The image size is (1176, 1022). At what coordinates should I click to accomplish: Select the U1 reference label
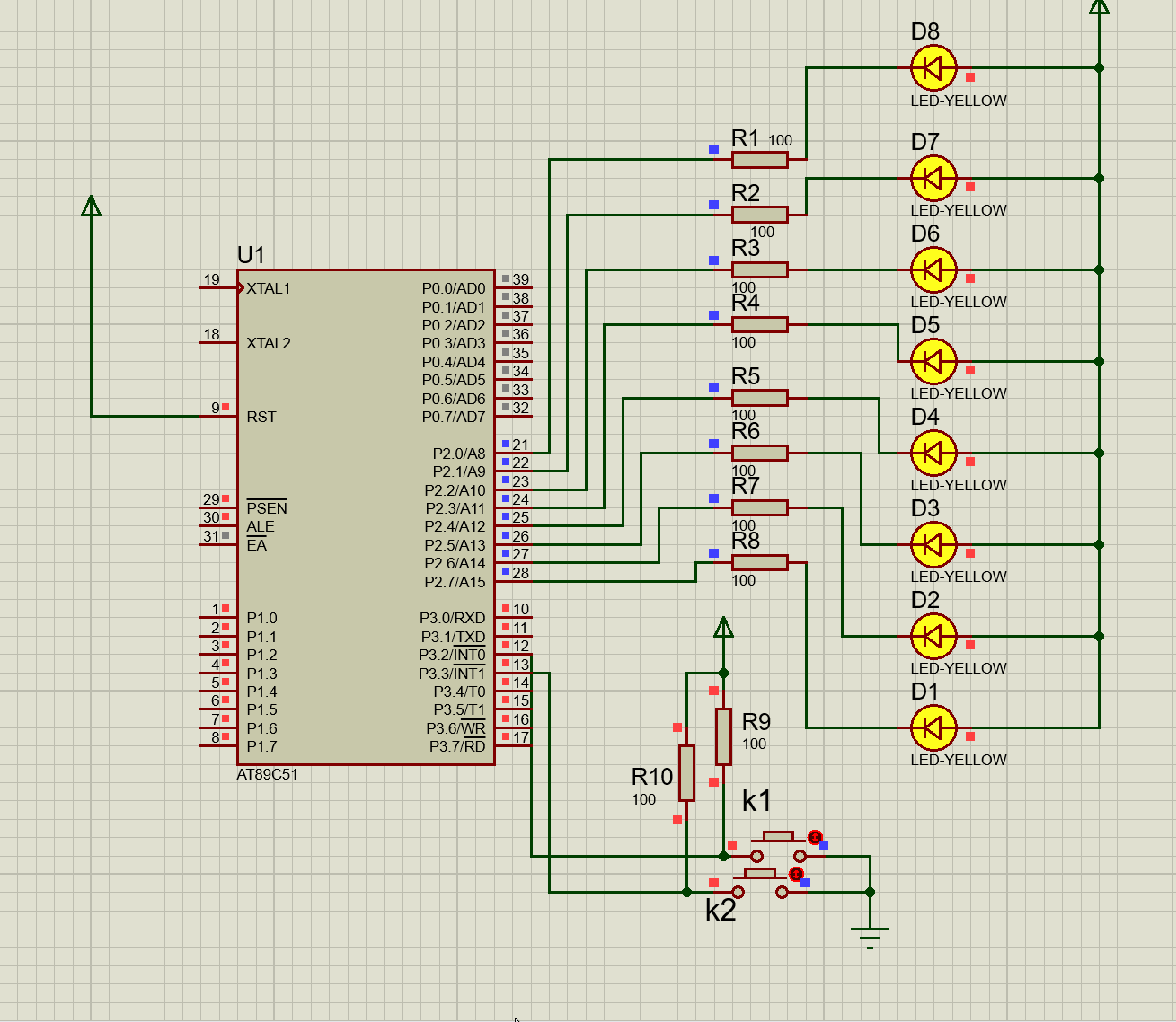(x=251, y=255)
